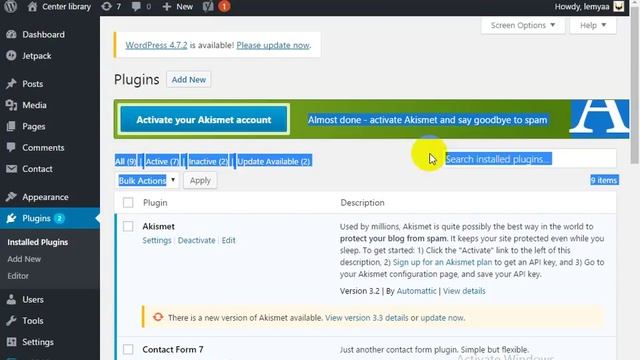Click Plugins update count badge 2

click(x=59, y=218)
